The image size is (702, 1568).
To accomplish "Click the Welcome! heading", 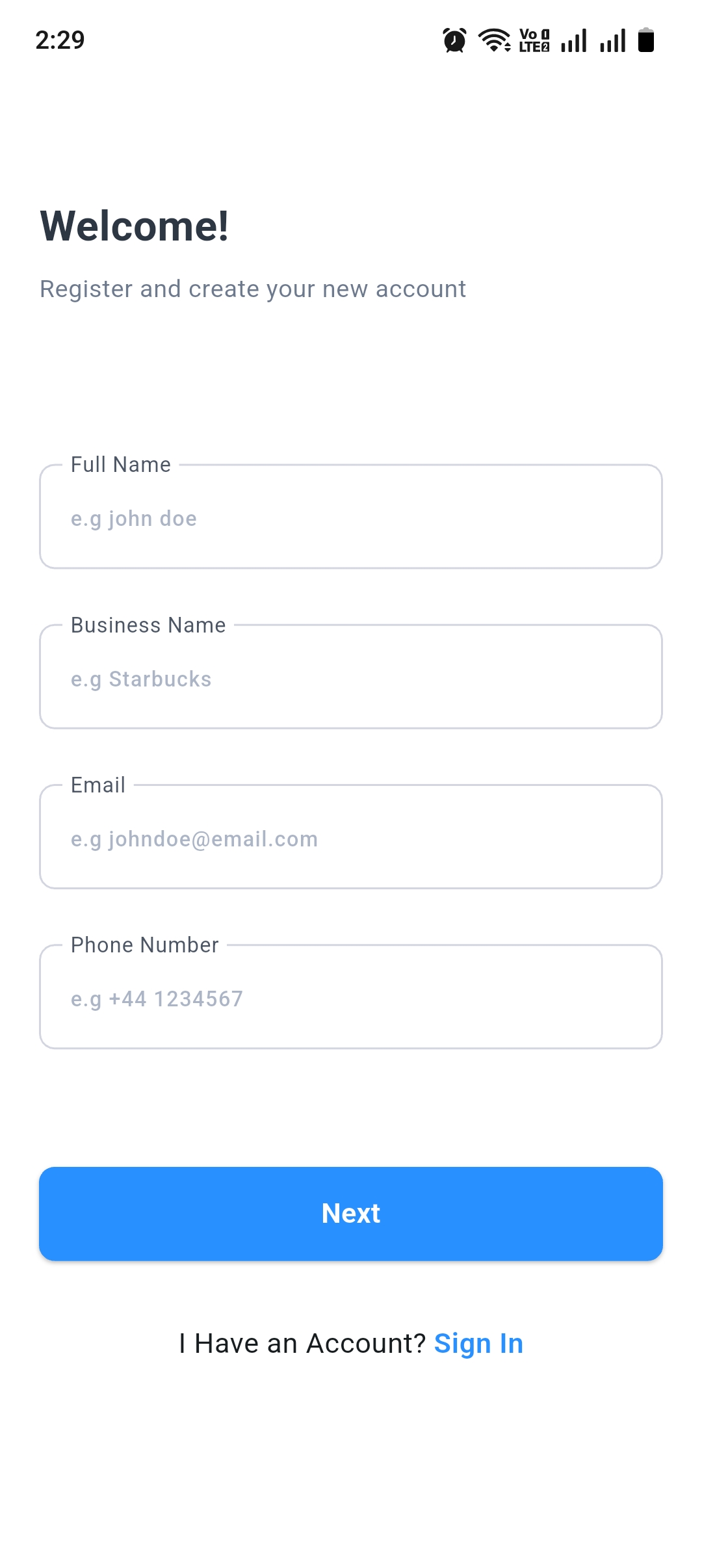I will coord(135,226).
